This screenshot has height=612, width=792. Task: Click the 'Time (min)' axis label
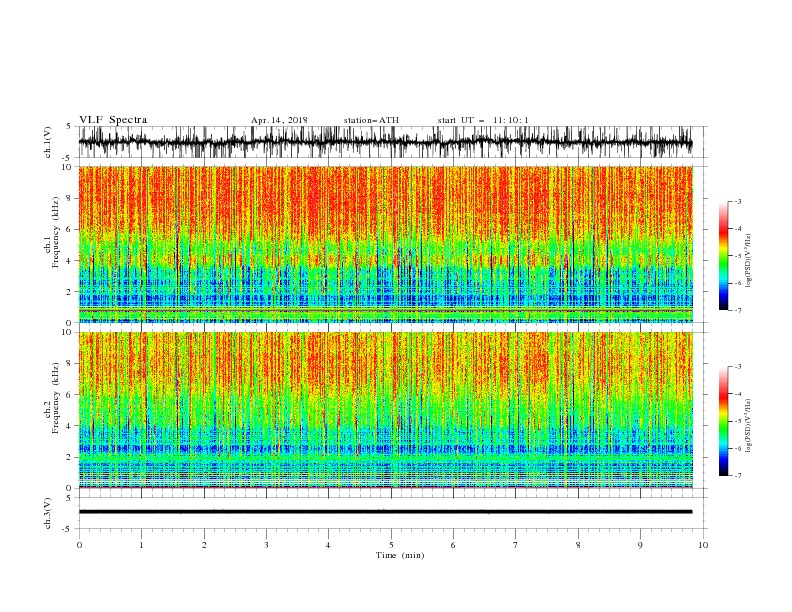400,555
